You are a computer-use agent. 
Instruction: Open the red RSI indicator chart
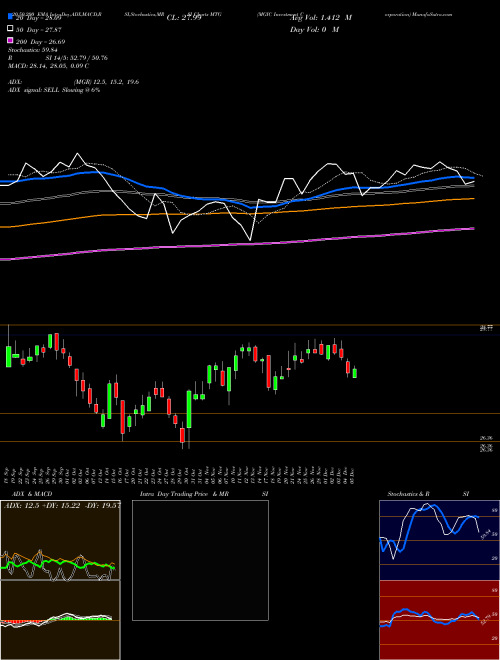pyautogui.click(x=439, y=620)
